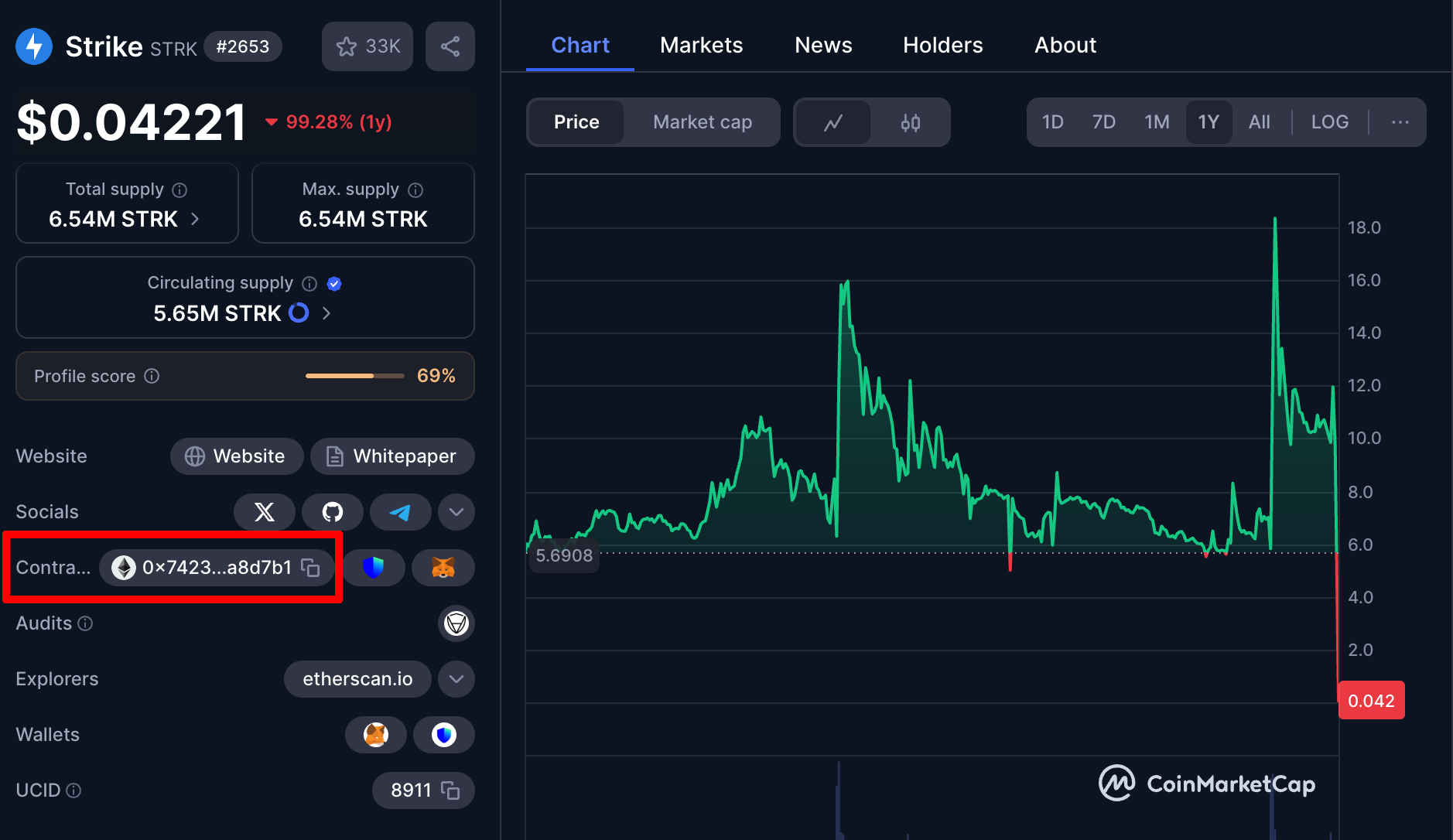Show info tooltip for Max. supply
1453x840 pixels.
tap(415, 190)
